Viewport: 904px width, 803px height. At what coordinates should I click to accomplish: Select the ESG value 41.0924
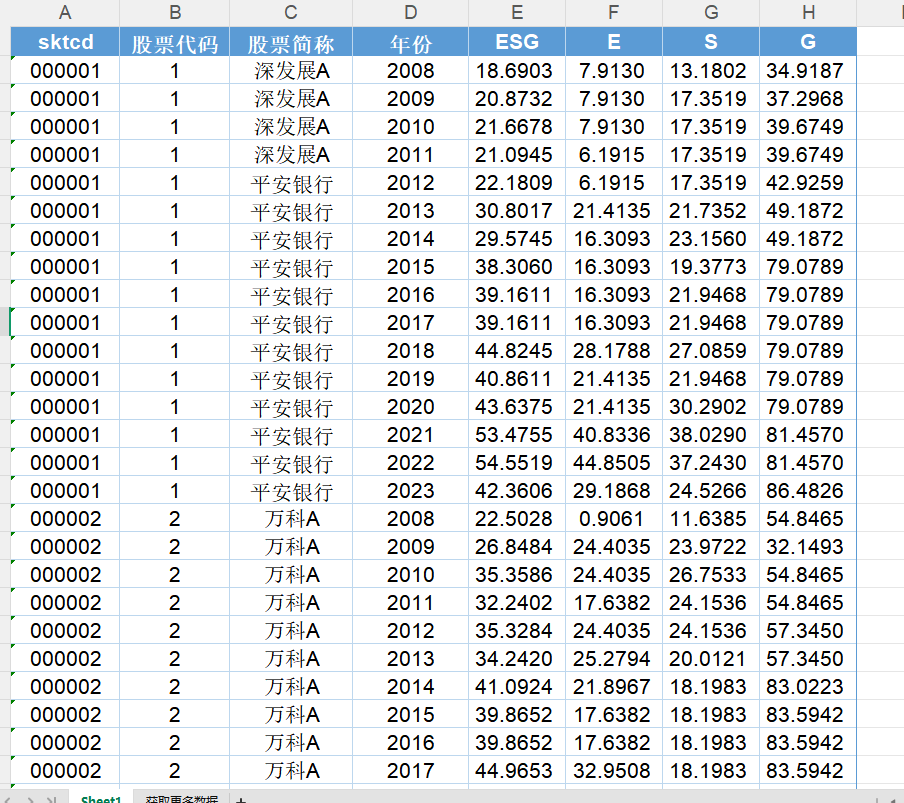tap(517, 687)
